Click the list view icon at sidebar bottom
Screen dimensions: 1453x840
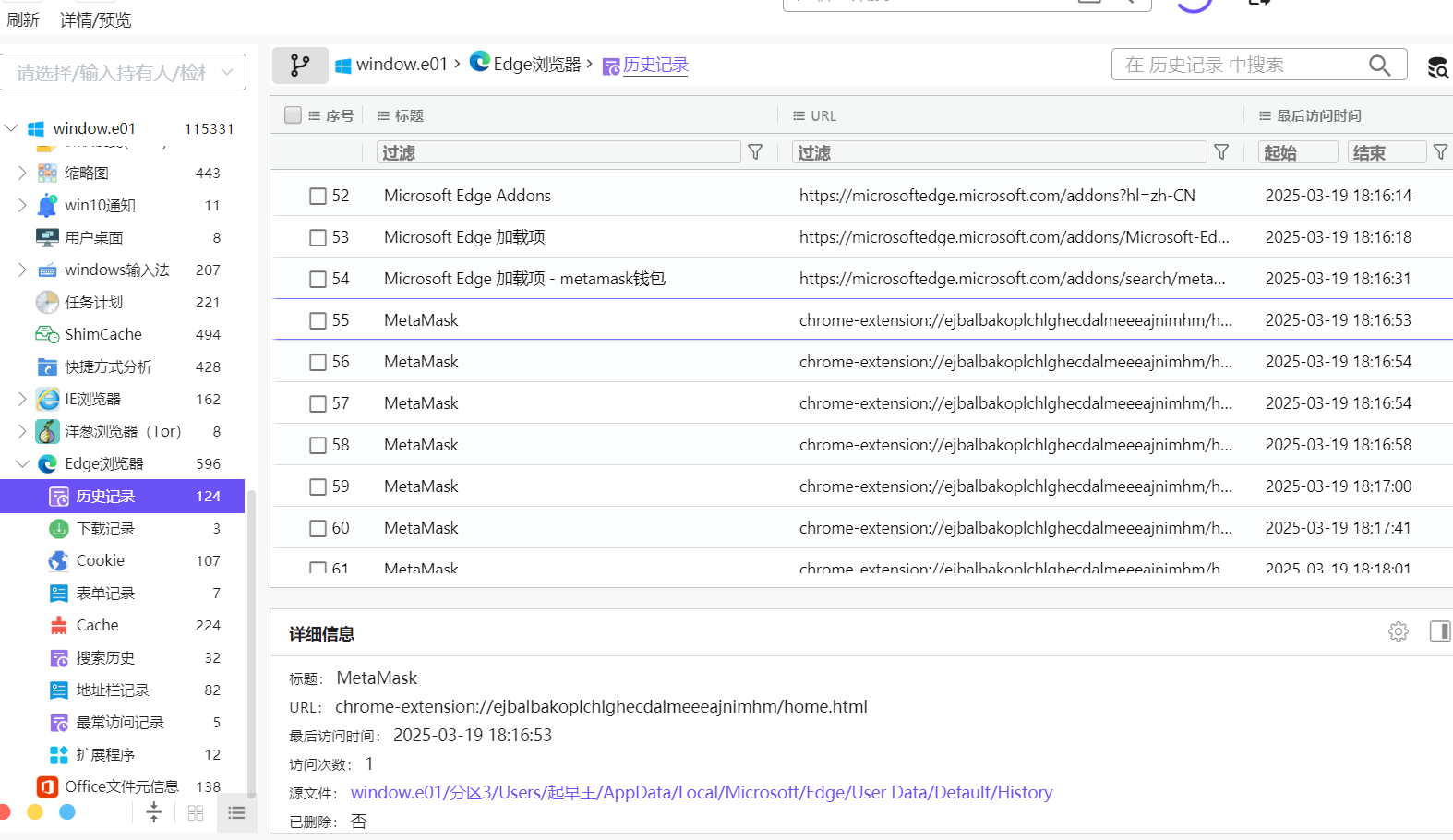[x=236, y=813]
